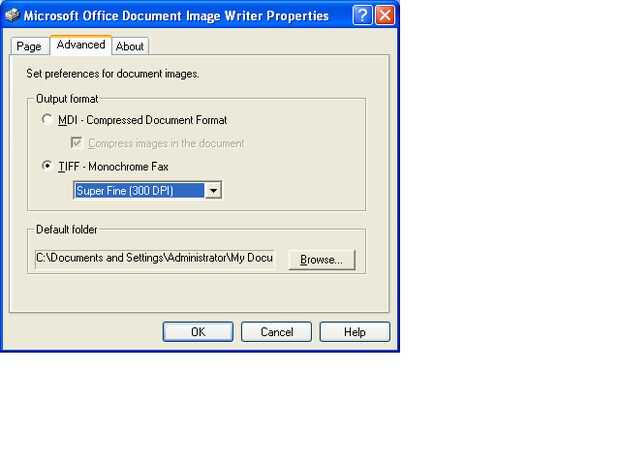Confirm settings with the OK button
620x465 pixels.
198,332
